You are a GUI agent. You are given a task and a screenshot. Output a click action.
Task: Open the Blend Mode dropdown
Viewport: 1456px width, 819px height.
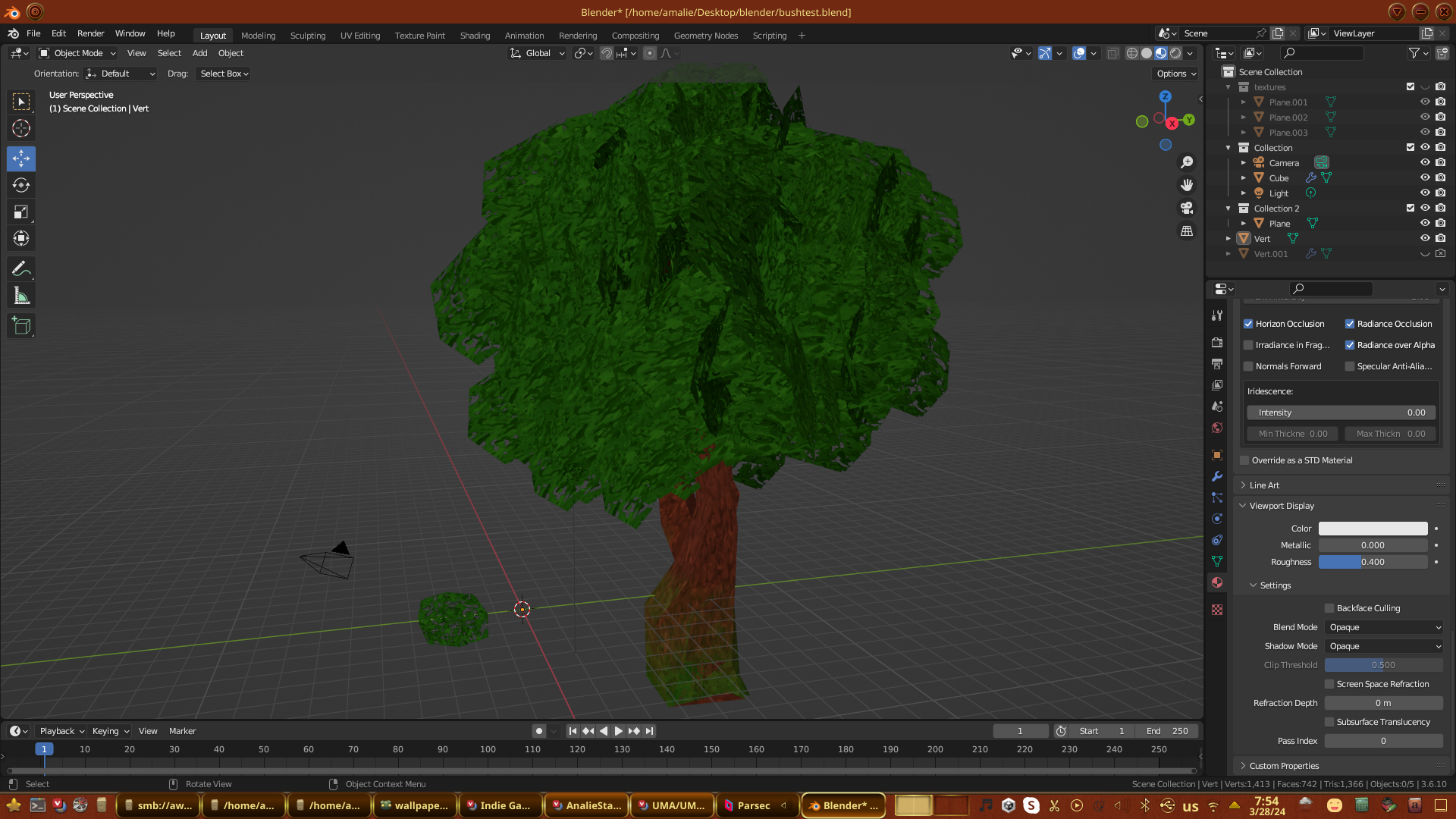click(1383, 627)
